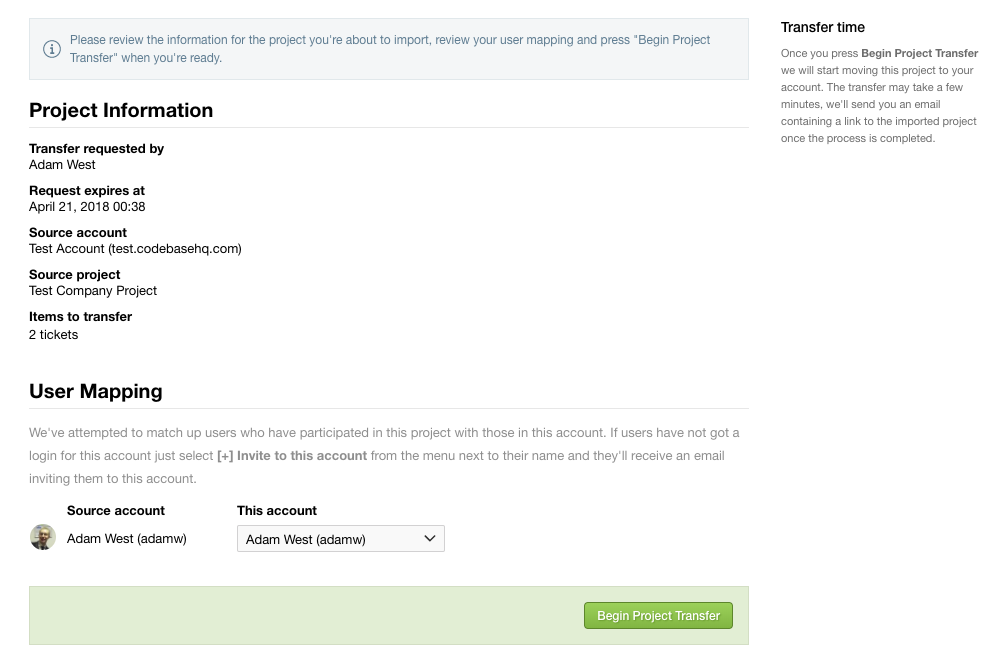Click Adam West's avatar photo
The height and width of the screenshot is (662, 995).
click(43, 538)
